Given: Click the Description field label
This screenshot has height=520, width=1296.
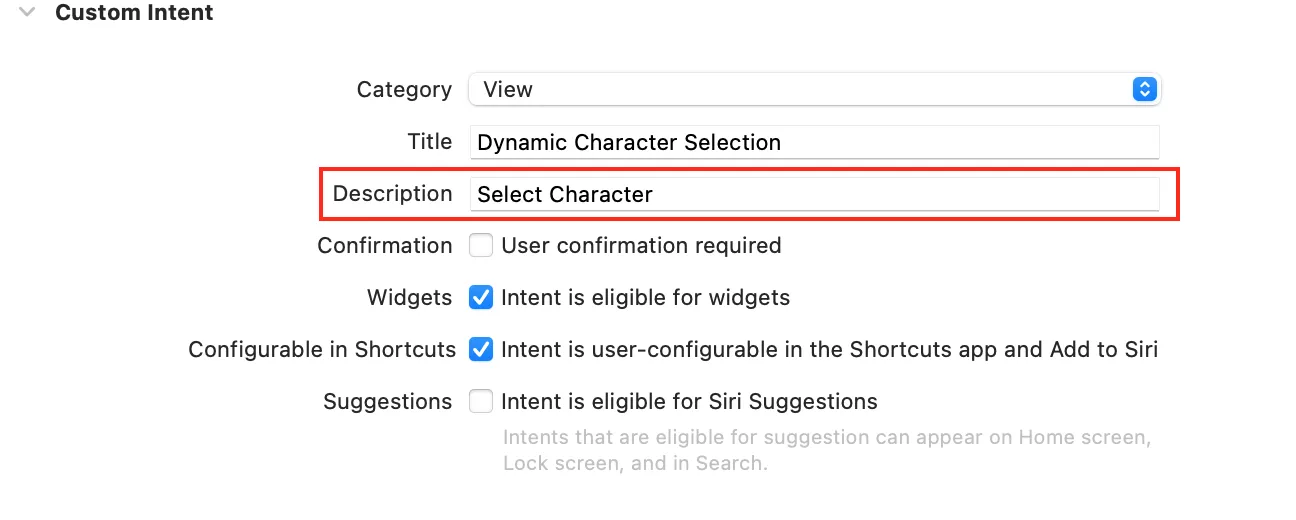Looking at the screenshot, I should coord(392,194).
